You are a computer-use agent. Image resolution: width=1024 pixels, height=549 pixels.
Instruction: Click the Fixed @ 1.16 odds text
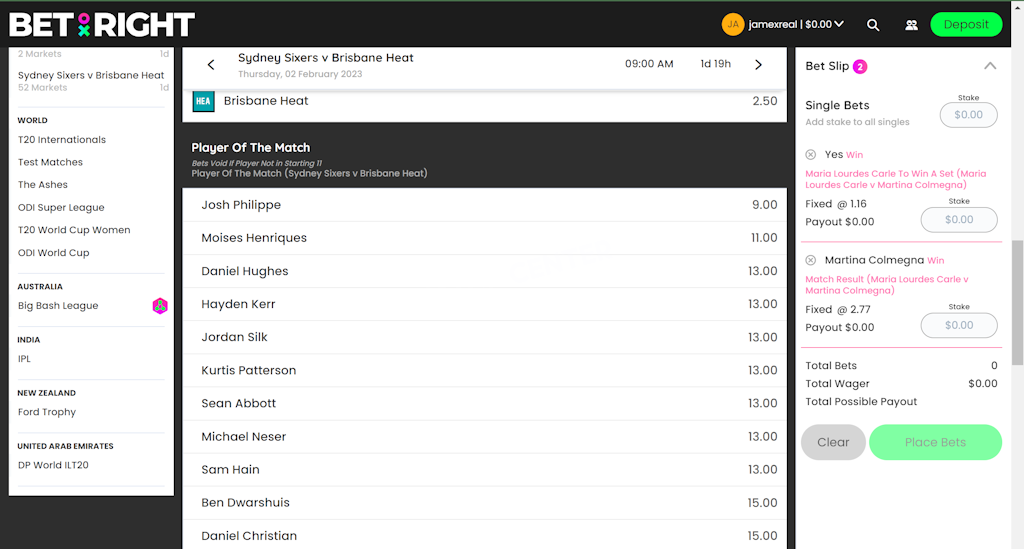click(836, 204)
